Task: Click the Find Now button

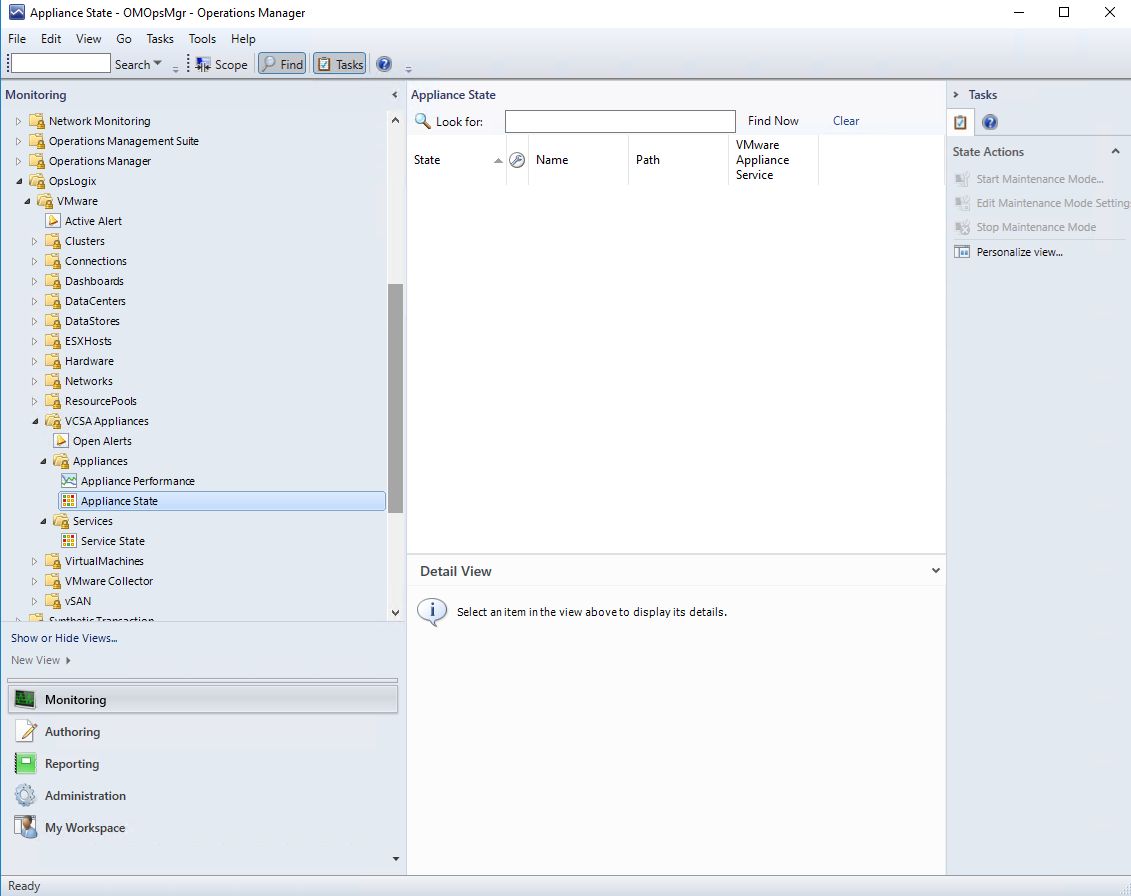Action: pyautogui.click(x=773, y=121)
